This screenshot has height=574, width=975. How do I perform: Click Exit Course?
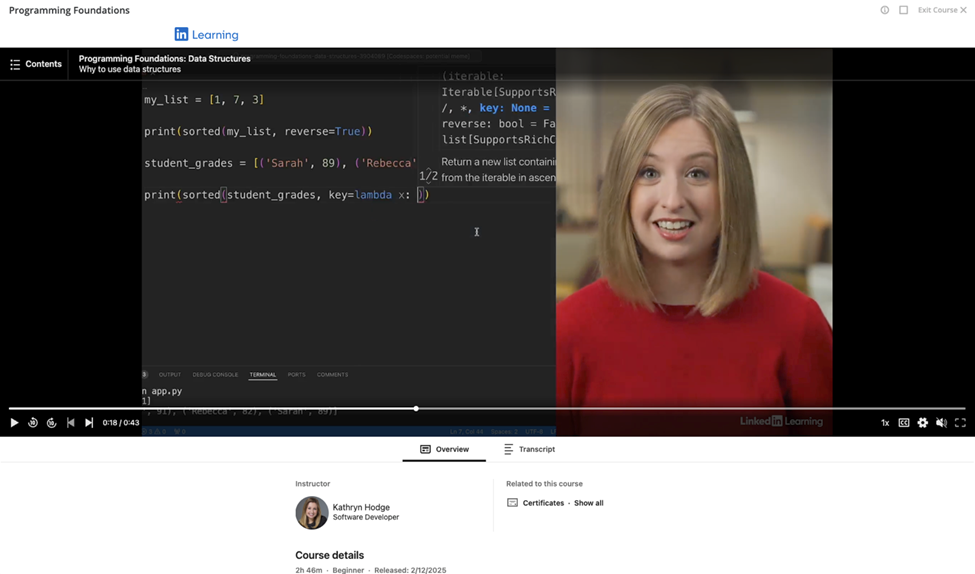pyautogui.click(x=942, y=10)
